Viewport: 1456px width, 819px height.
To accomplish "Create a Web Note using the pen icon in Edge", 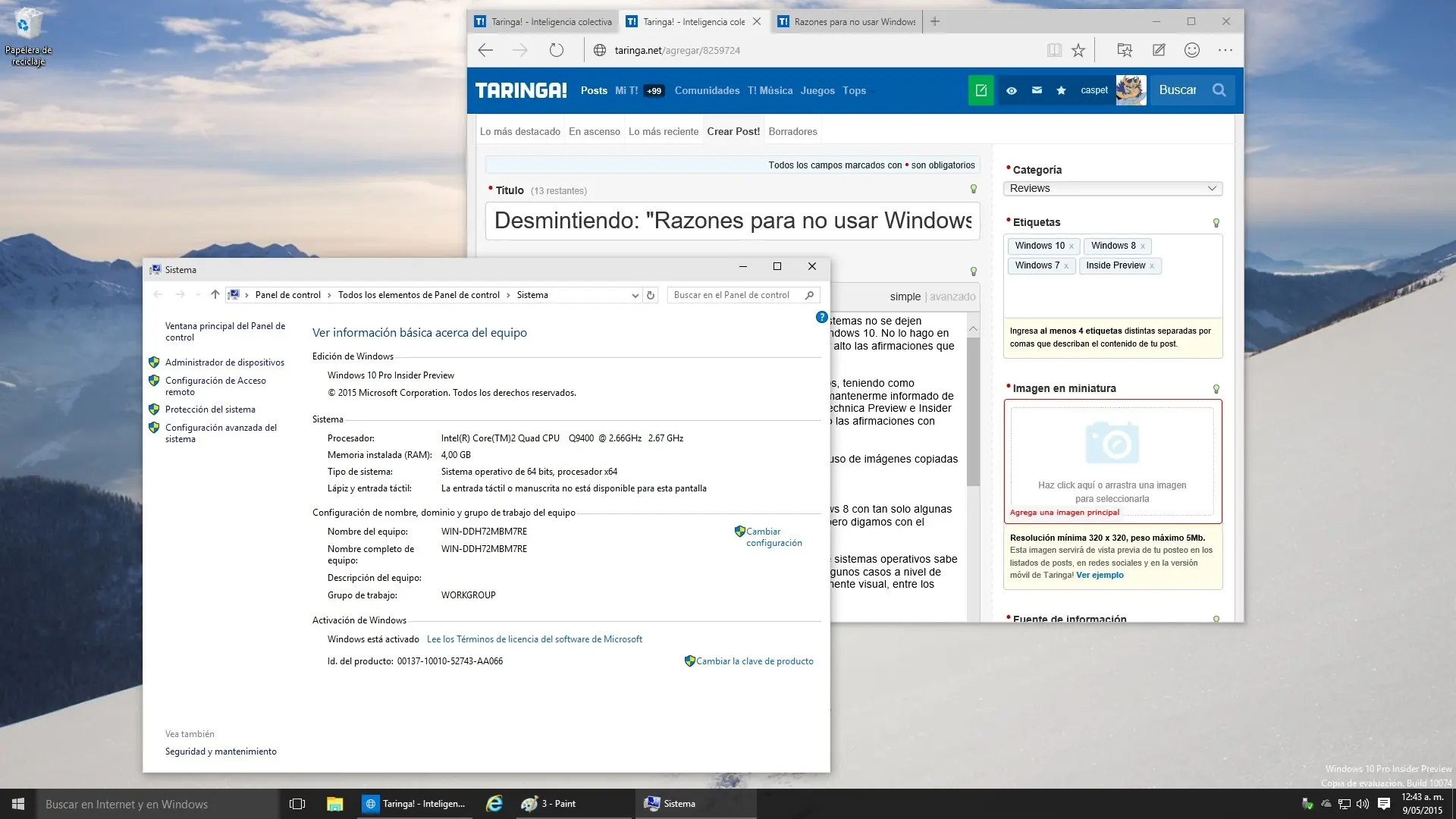I will [x=1158, y=50].
